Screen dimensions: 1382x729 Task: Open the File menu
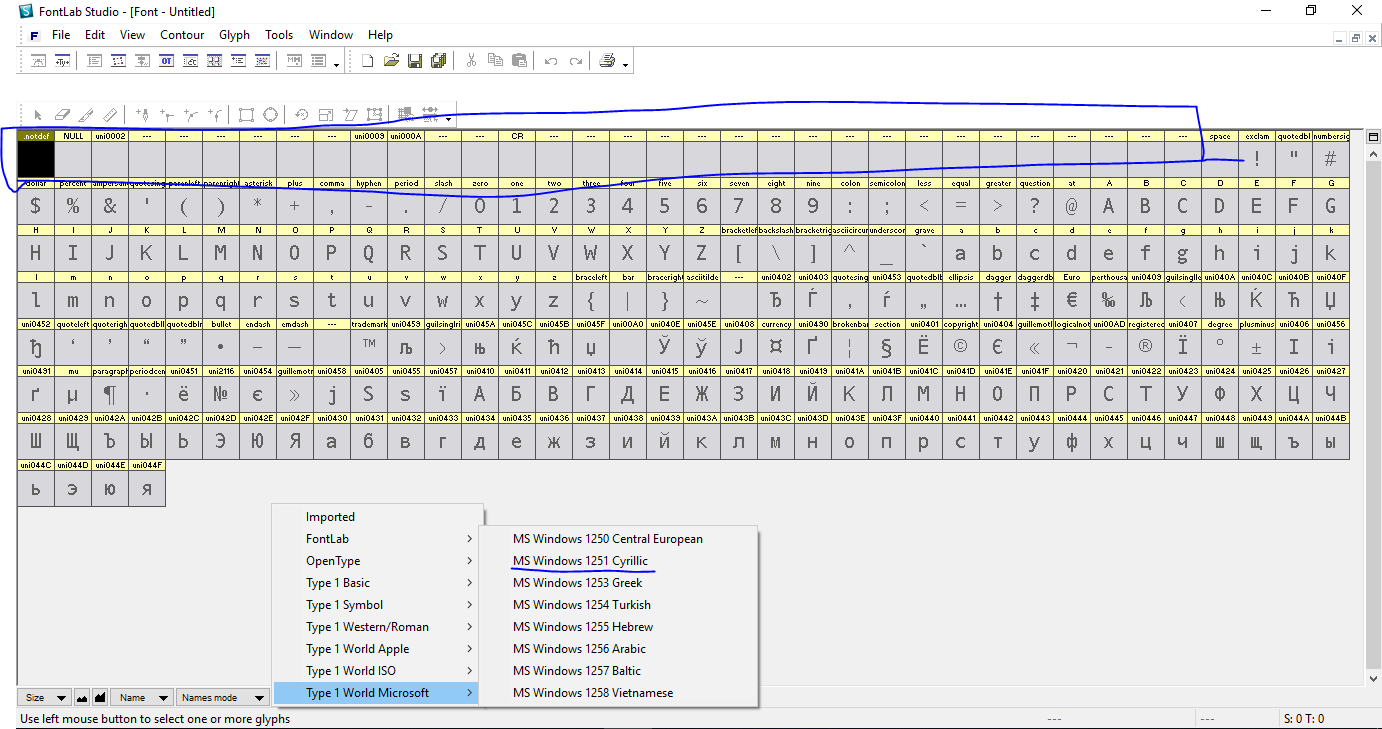(61, 34)
